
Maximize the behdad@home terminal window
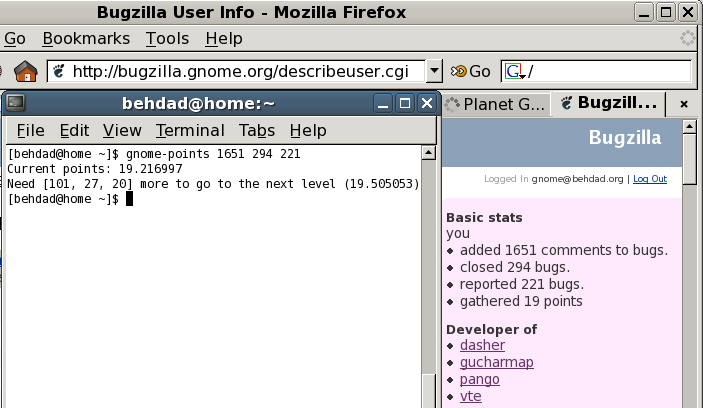pos(405,104)
